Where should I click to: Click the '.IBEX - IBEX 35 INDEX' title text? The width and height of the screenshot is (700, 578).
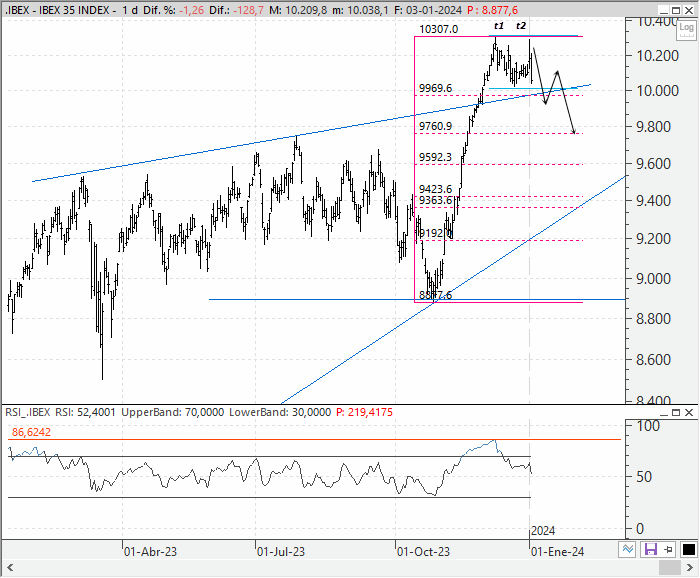click(x=57, y=10)
